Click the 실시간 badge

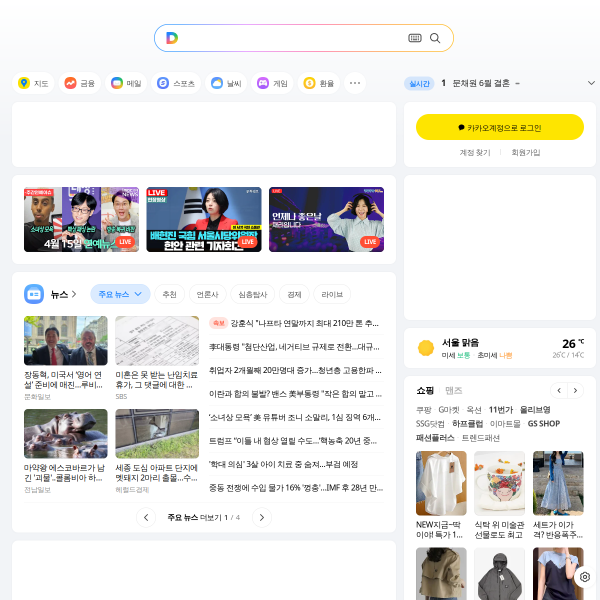coord(419,83)
